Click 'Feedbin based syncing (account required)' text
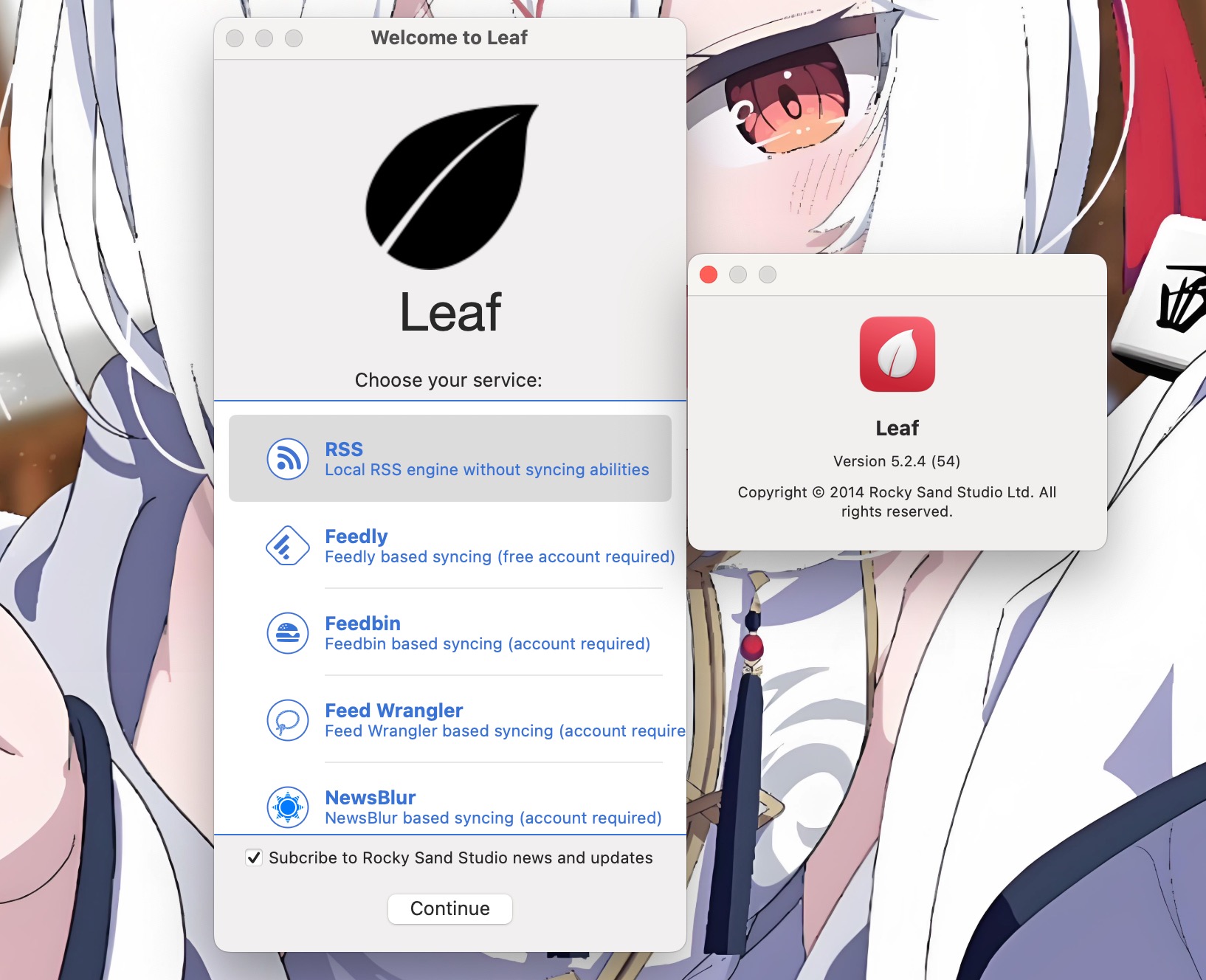The image size is (1206, 980). 488,644
